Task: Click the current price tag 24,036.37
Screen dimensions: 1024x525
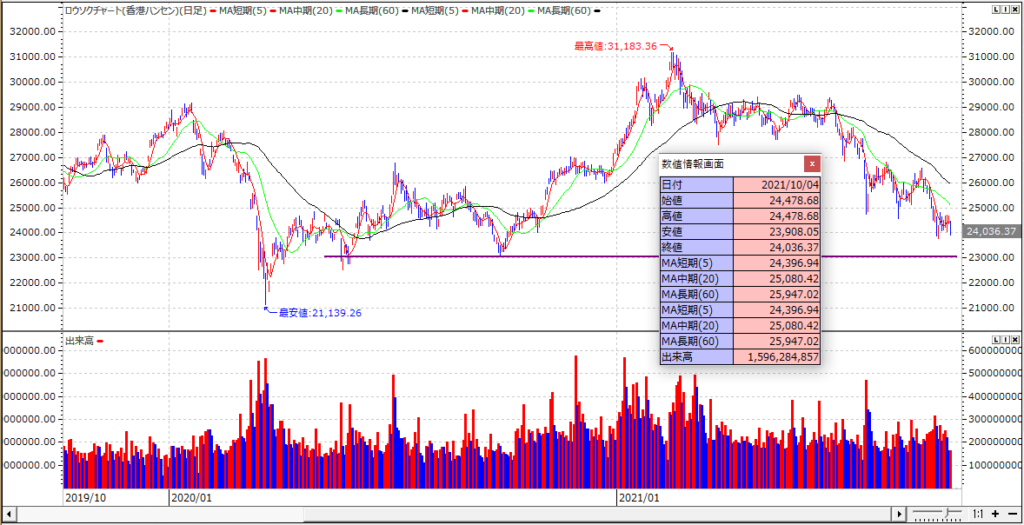Action: pyautogui.click(x=992, y=231)
